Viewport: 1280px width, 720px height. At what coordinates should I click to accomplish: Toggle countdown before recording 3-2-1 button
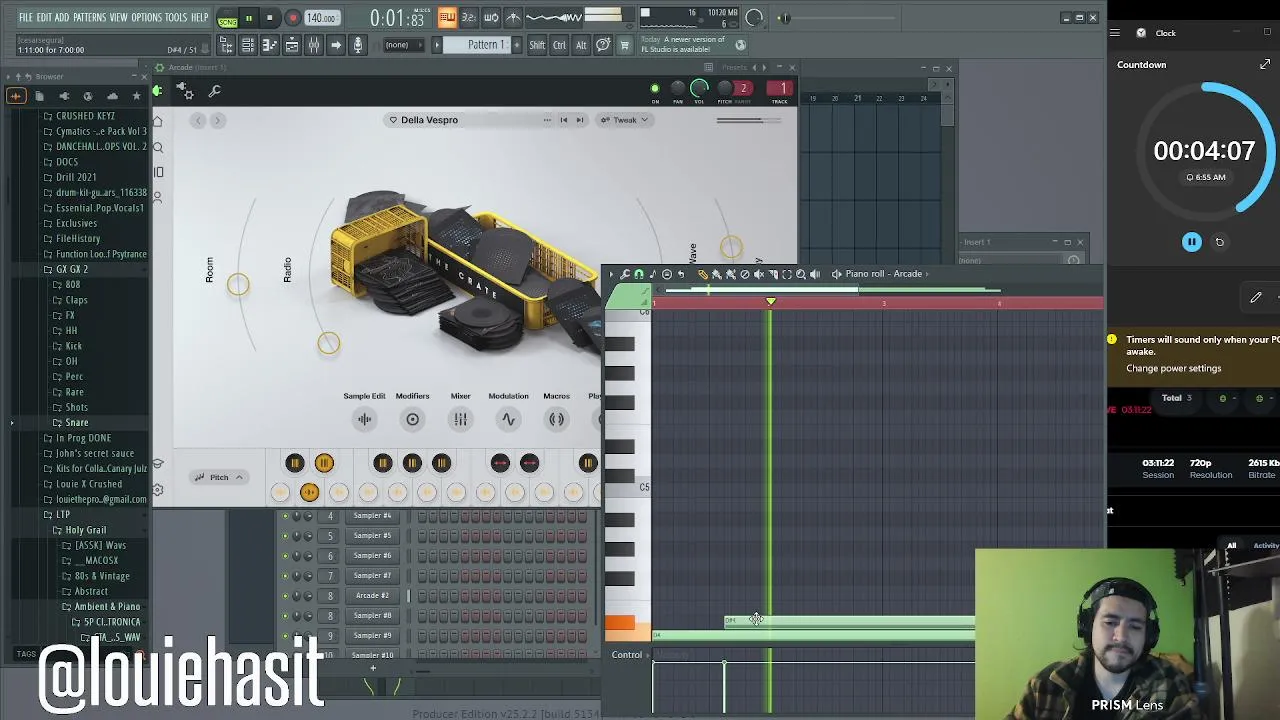468,18
